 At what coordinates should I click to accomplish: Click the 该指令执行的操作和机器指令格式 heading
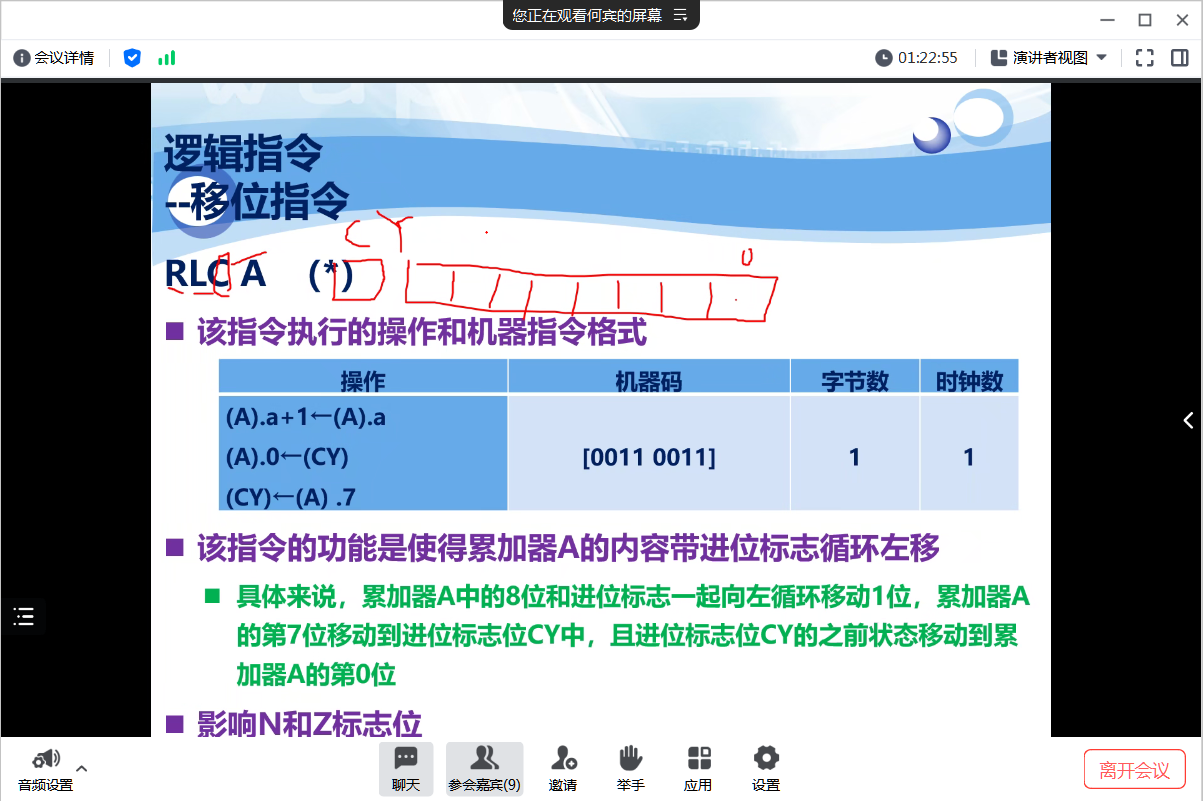coord(422,331)
